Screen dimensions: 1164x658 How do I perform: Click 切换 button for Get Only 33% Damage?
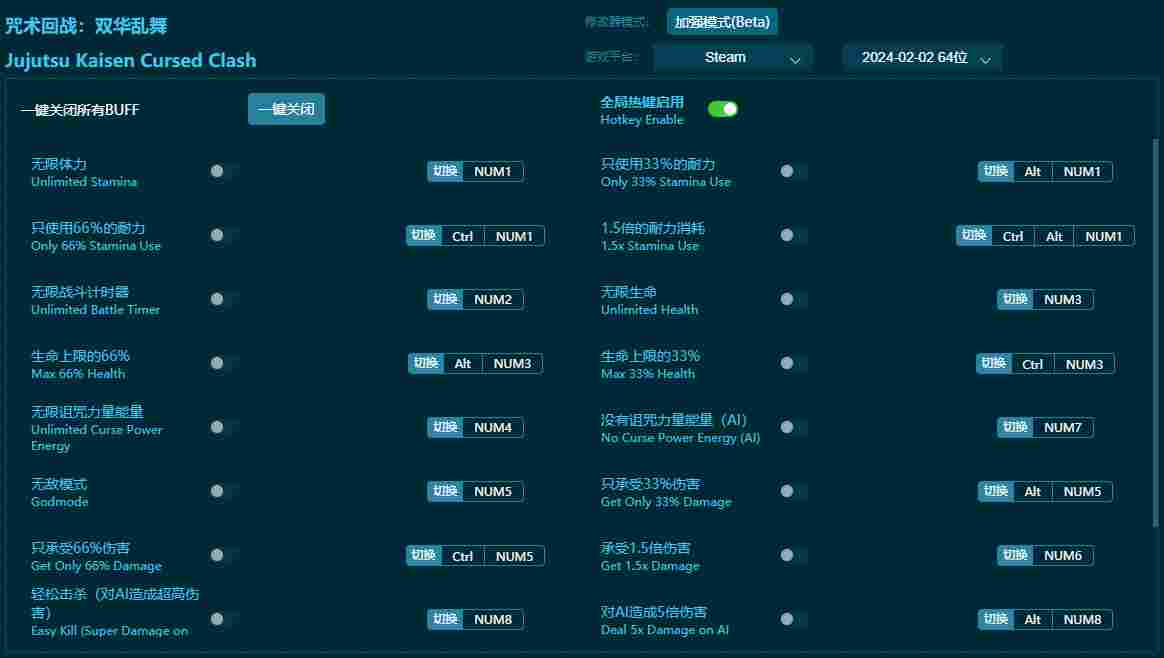point(995,491)
